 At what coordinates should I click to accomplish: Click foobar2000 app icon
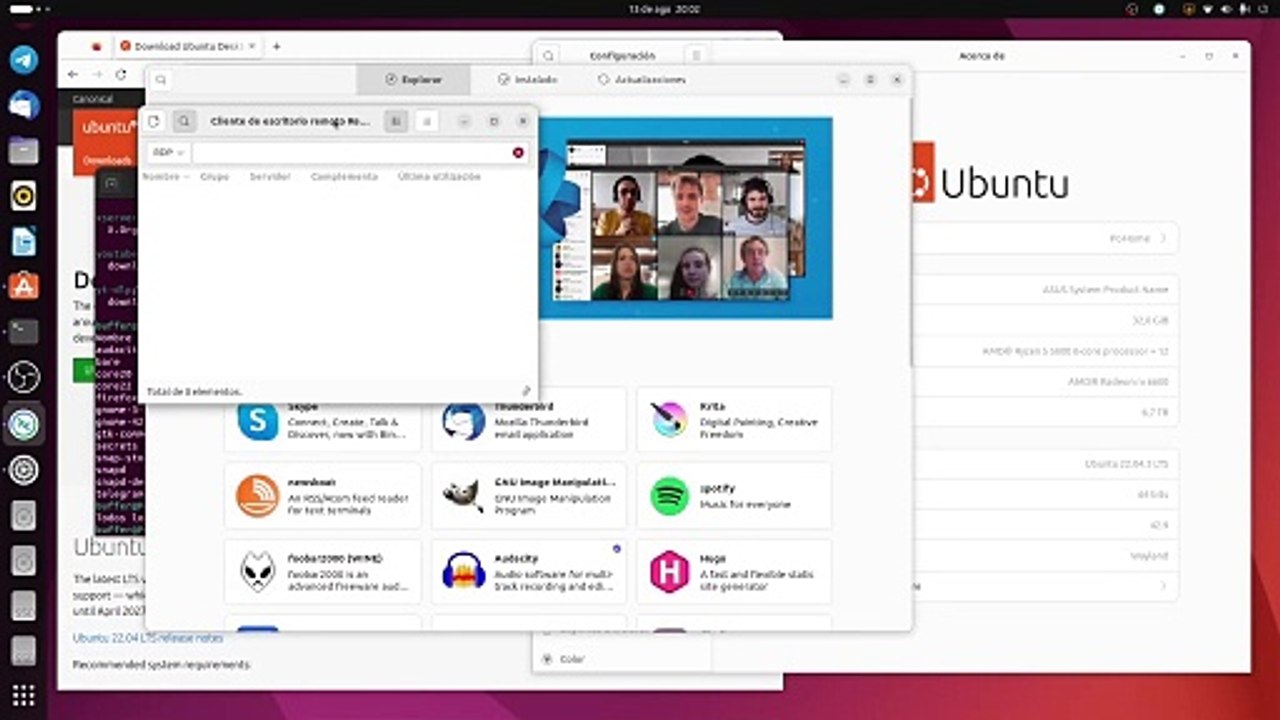(x=258, y=571)
